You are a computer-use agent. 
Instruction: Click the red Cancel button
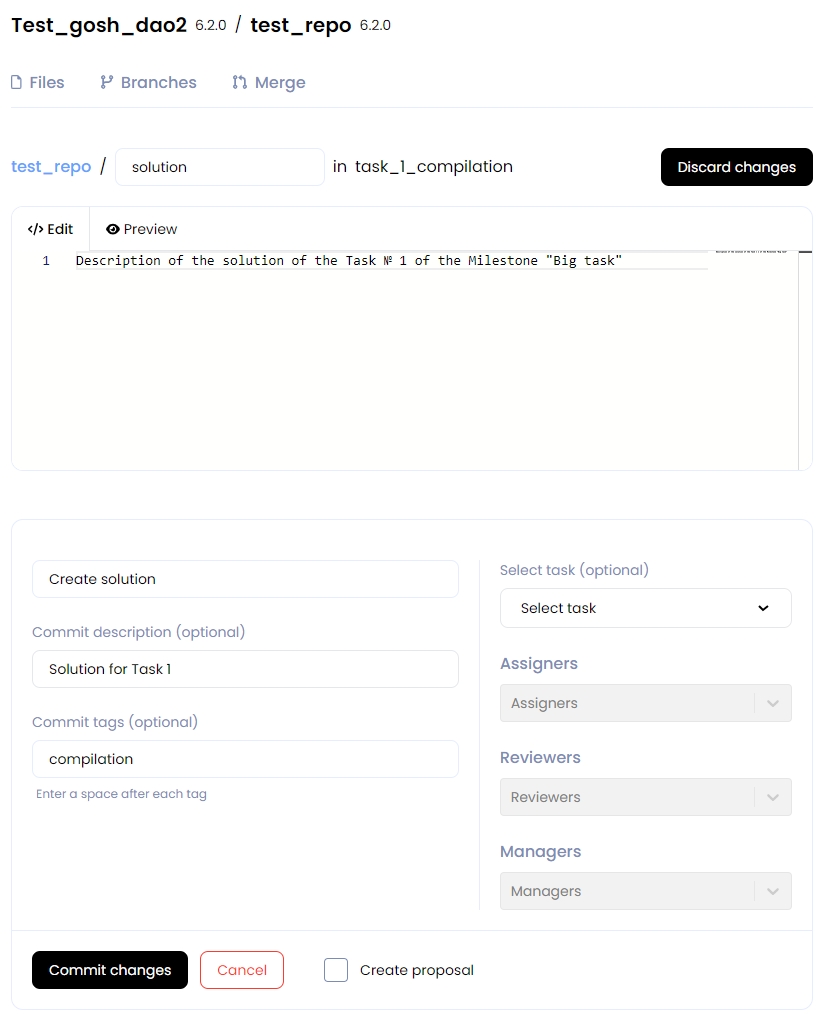242,970
